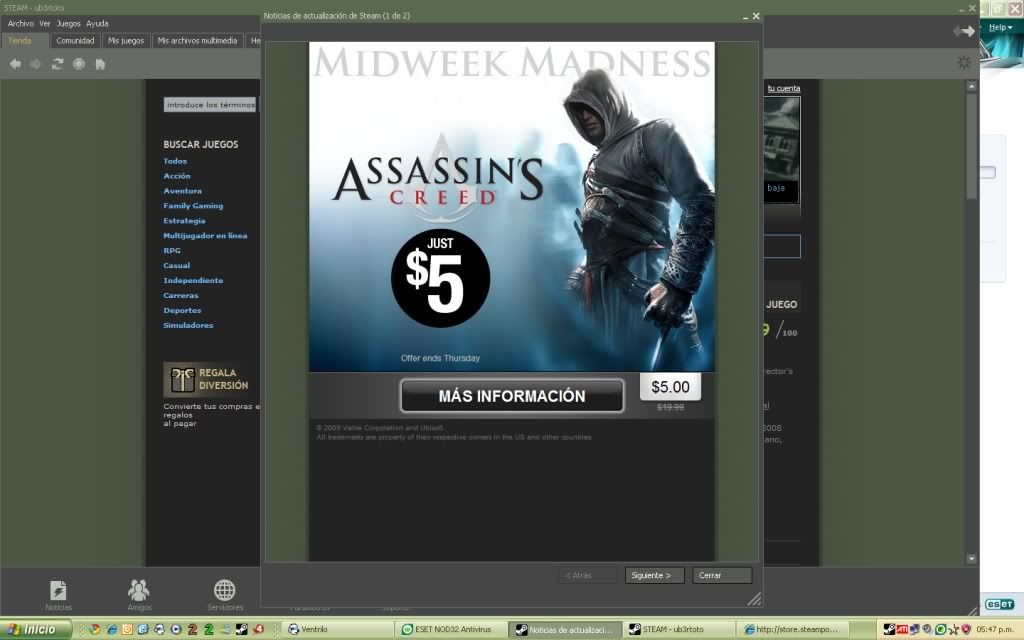Browse the Independiente category

(x=193, y=281)
